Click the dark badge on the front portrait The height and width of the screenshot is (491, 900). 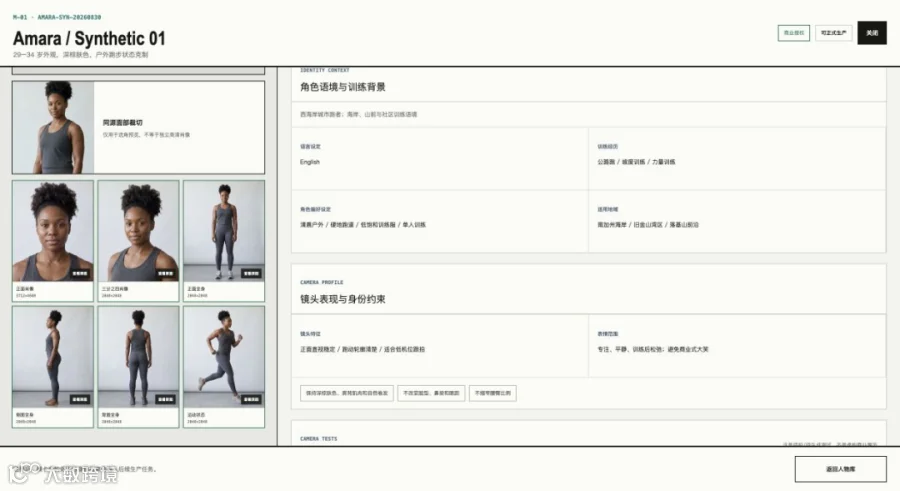[80, 273]
